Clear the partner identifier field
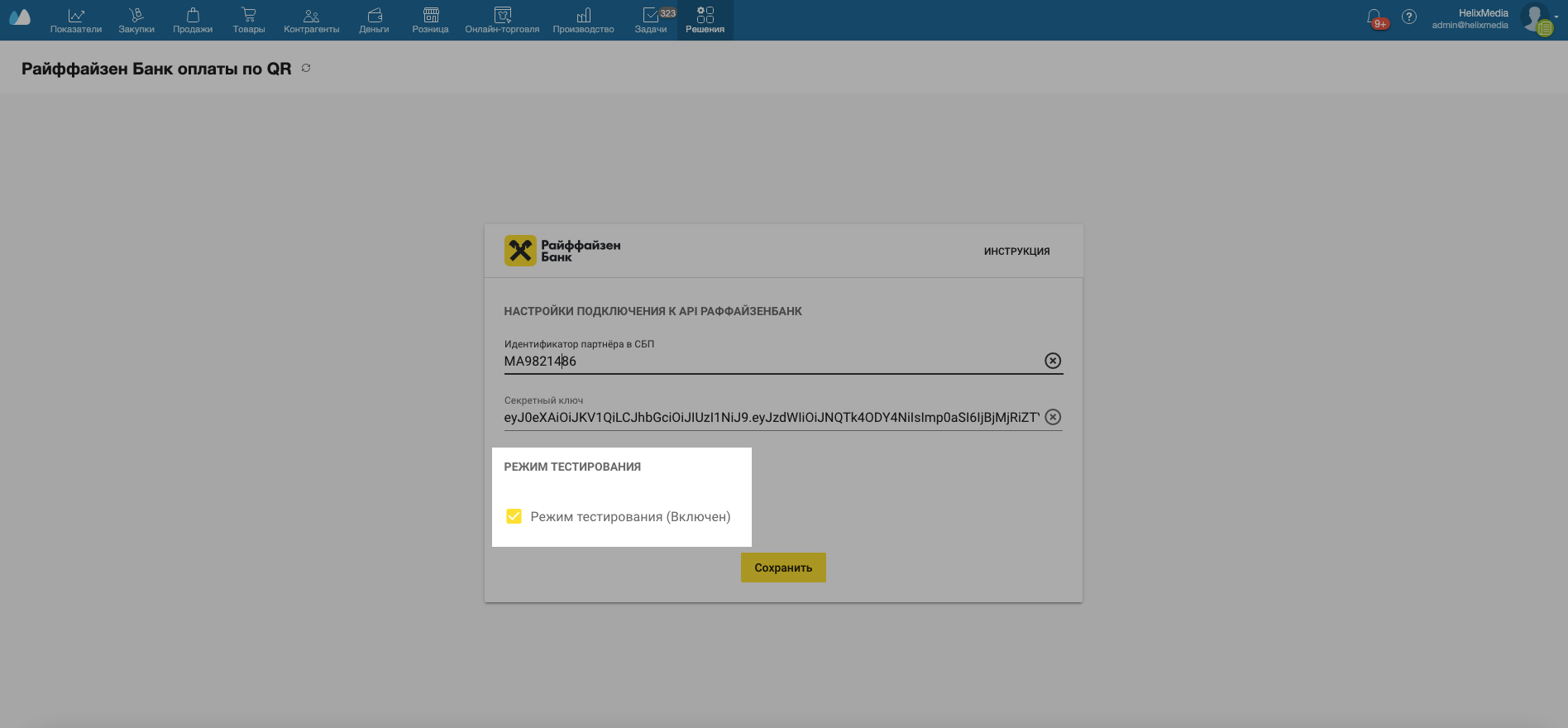The image size is (1568, 728). tap(1053, 361)
